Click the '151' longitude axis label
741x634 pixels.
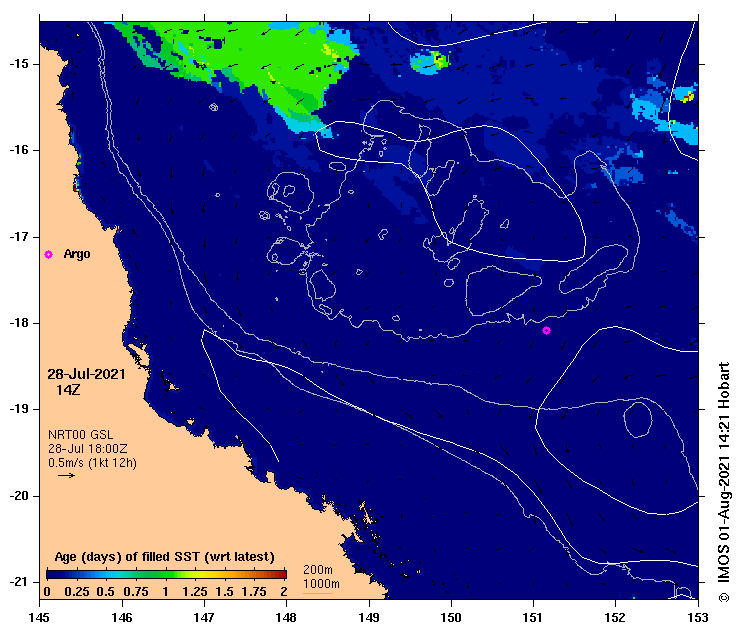coord(533,617)
